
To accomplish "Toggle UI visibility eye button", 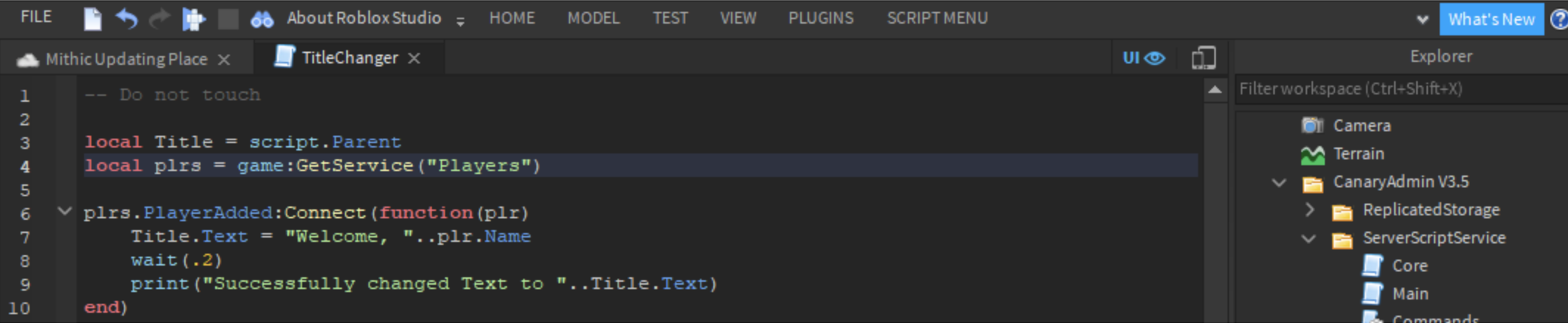I will tap(1144, 58).
